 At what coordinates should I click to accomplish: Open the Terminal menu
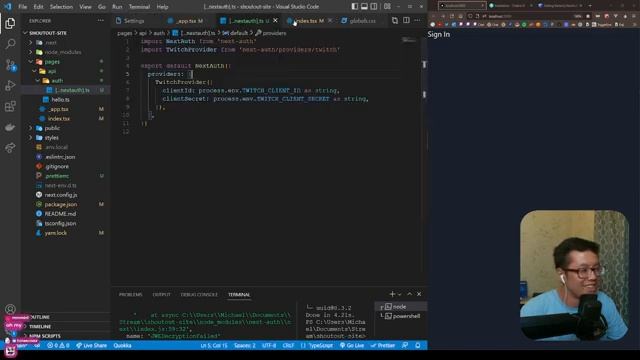139,7
